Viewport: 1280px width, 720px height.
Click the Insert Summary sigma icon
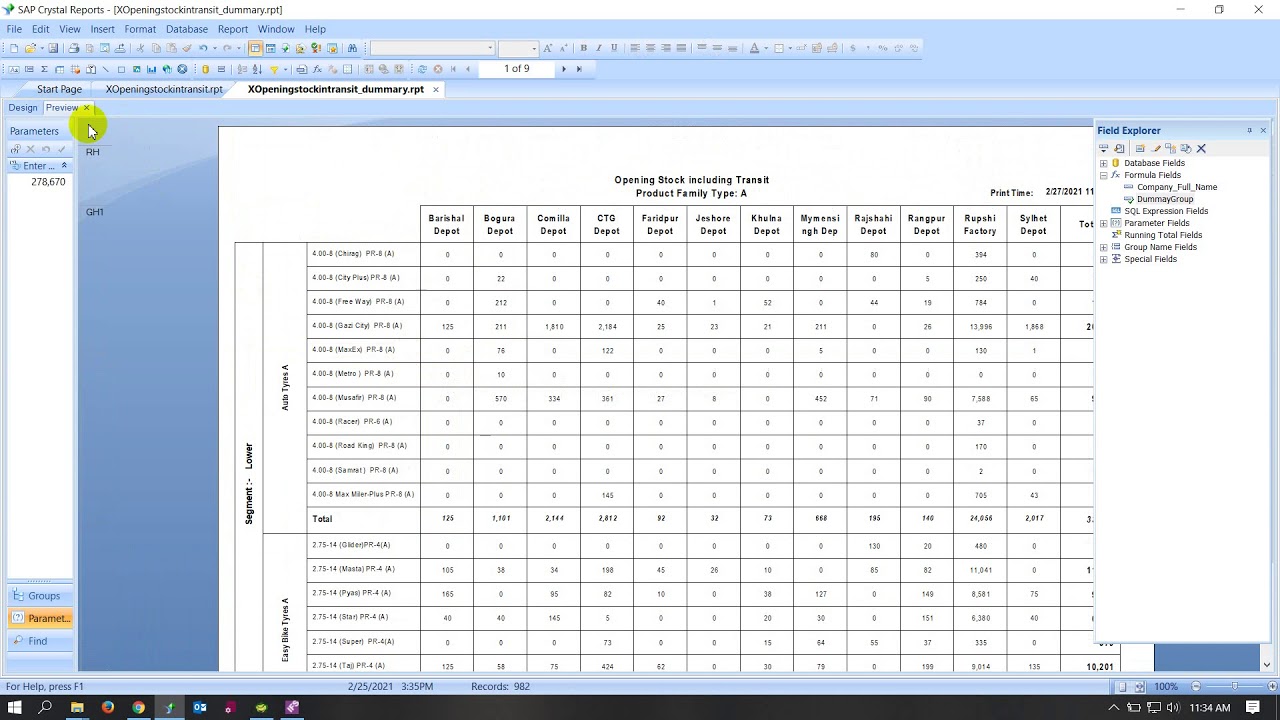click(x=44, y=69)
